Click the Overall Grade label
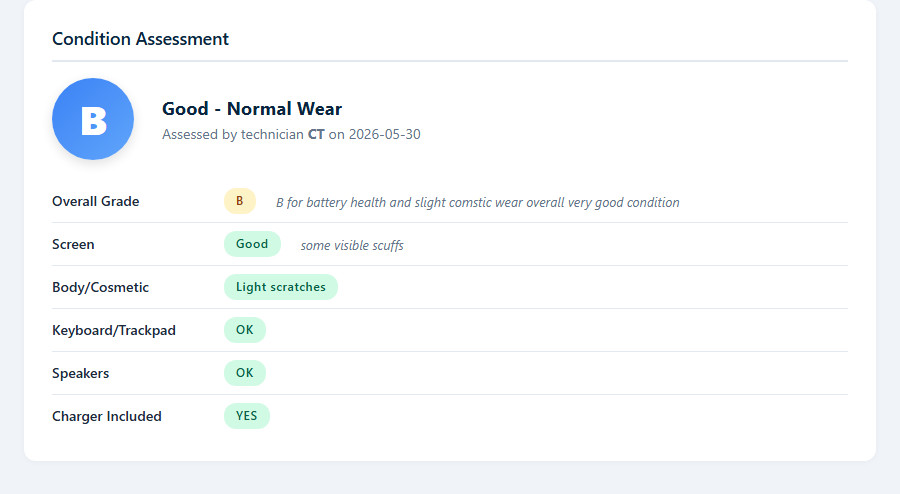This screenshot has width=900, height=494. [x=96, y=201]
